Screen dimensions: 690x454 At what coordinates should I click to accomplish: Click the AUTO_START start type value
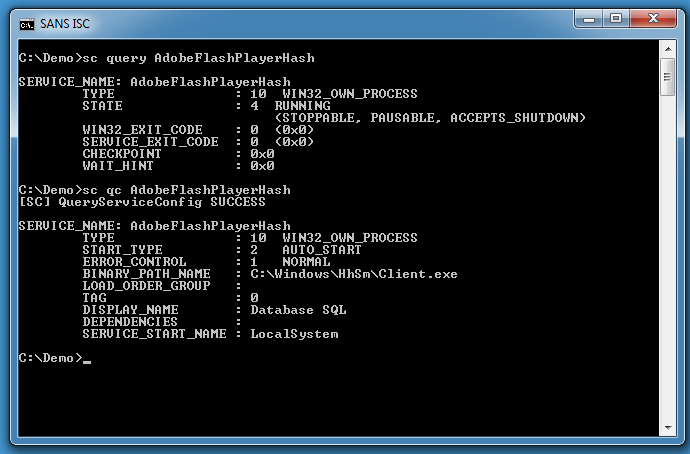(322, 249)
